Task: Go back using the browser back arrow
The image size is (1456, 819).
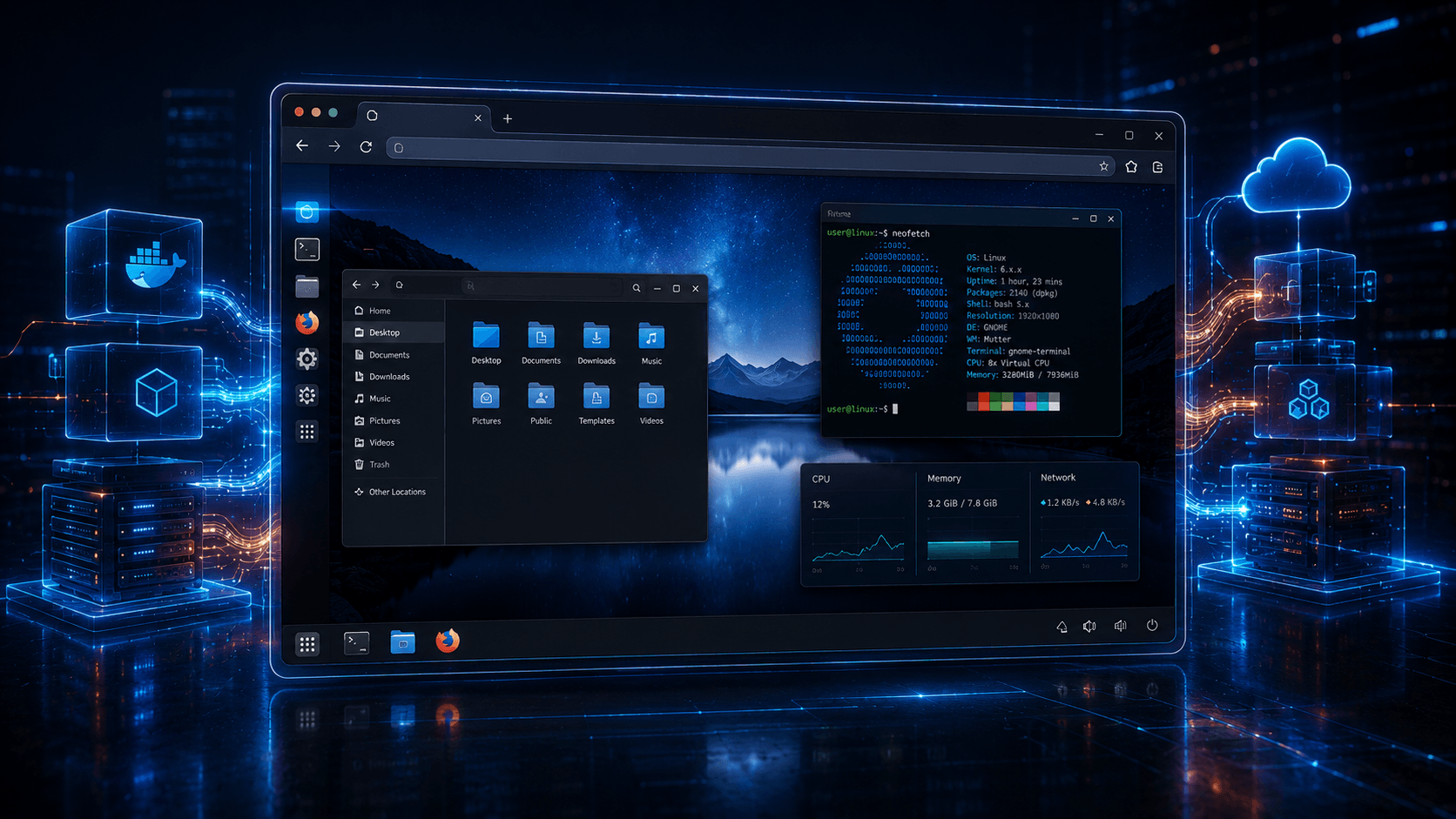Action: (302, 145)
